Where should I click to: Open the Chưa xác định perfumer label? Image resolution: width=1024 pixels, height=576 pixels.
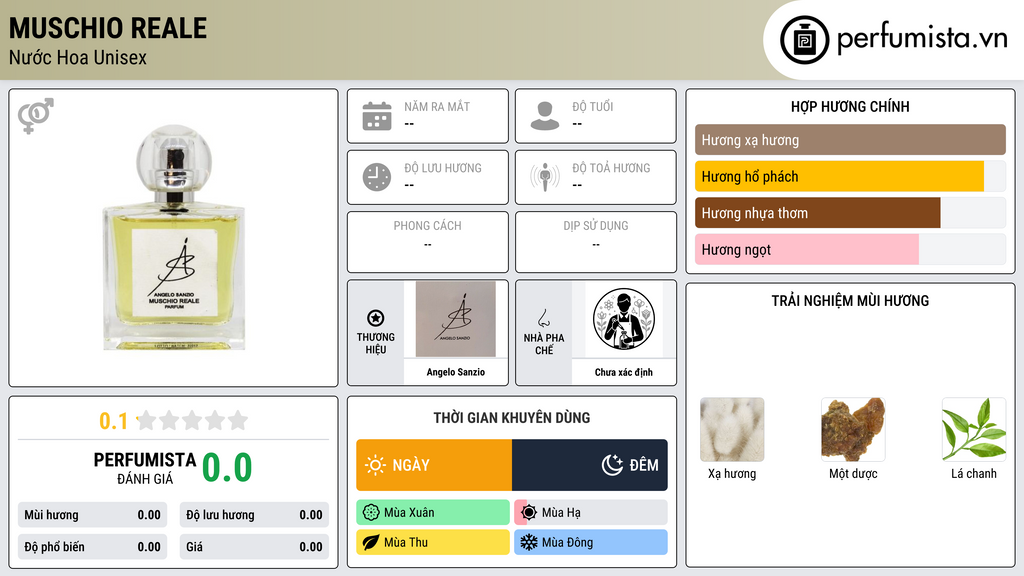click(624, 372)
